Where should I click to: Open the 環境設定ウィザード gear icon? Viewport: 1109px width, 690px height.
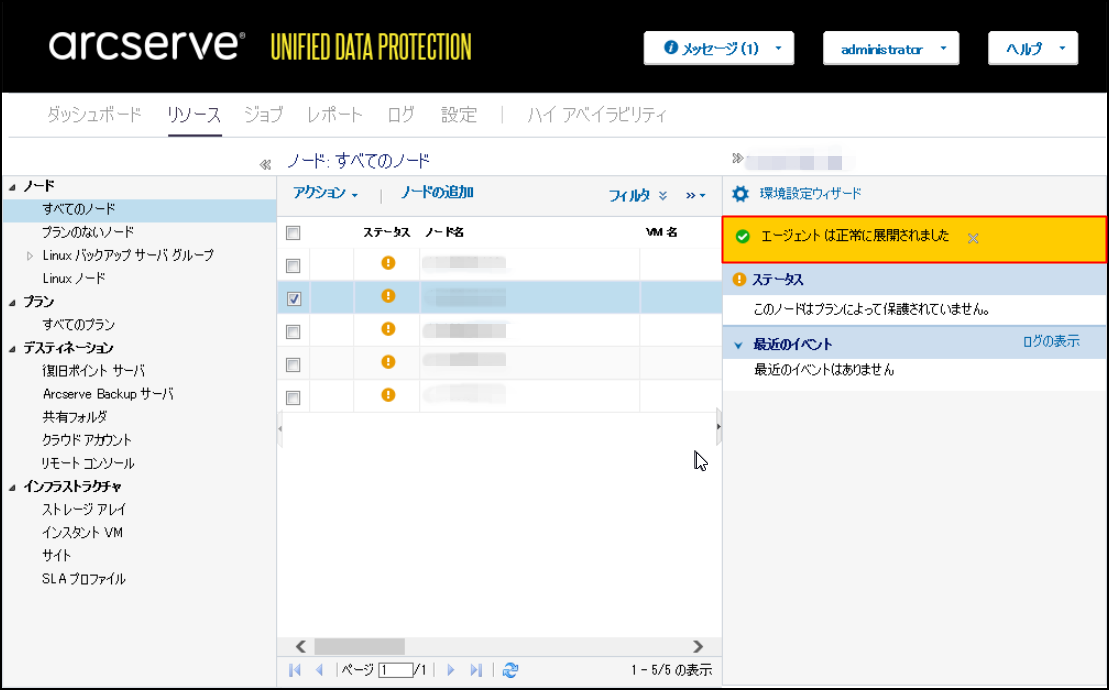(740, 194)
